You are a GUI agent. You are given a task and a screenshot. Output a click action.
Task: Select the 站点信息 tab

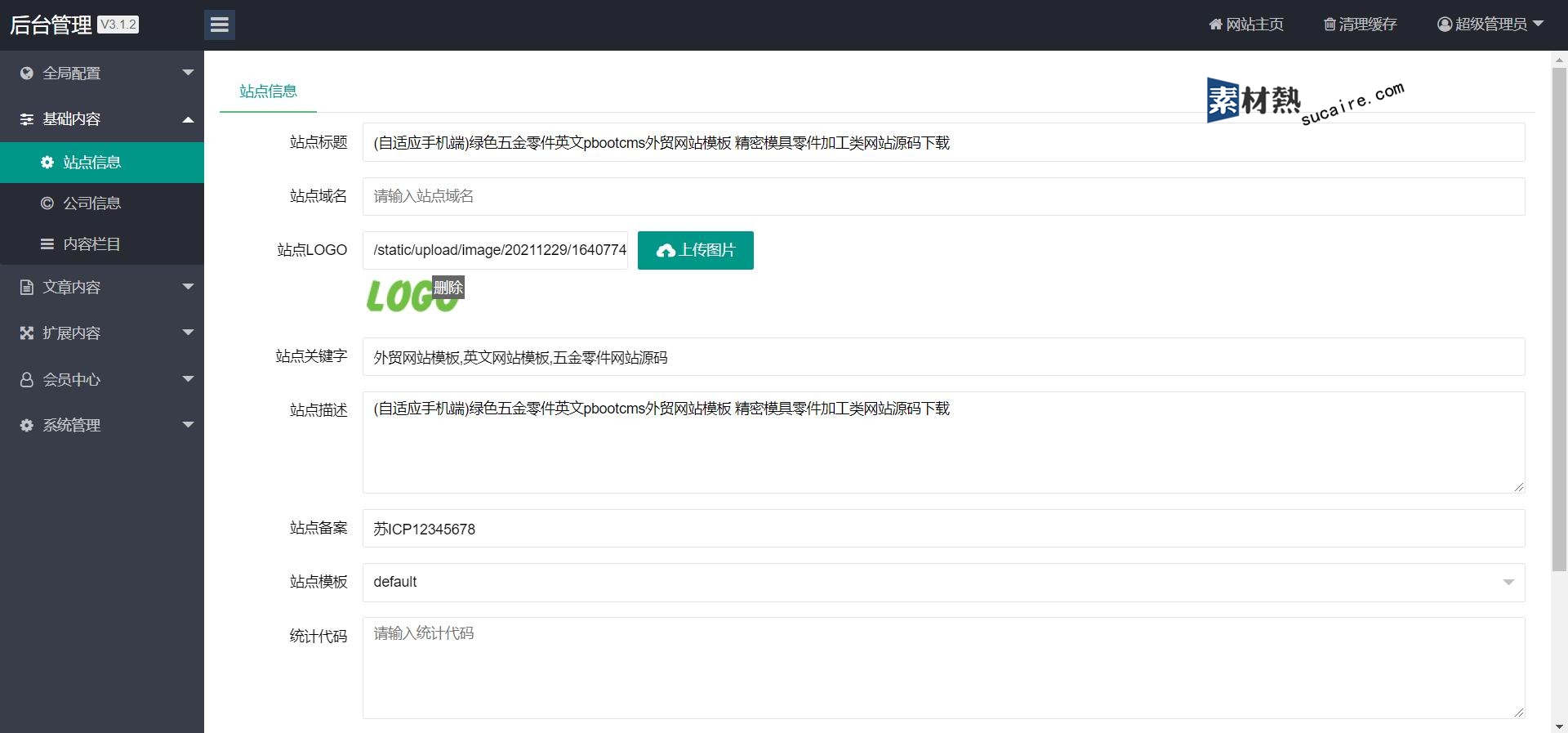(x=268, y=92)
